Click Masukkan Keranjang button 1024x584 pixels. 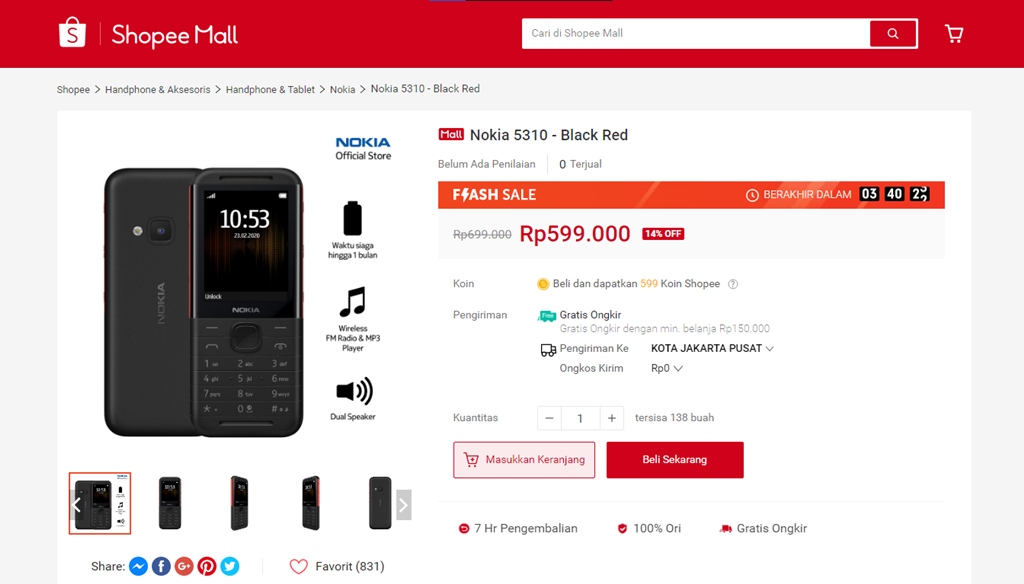click(x=524, y=460)
